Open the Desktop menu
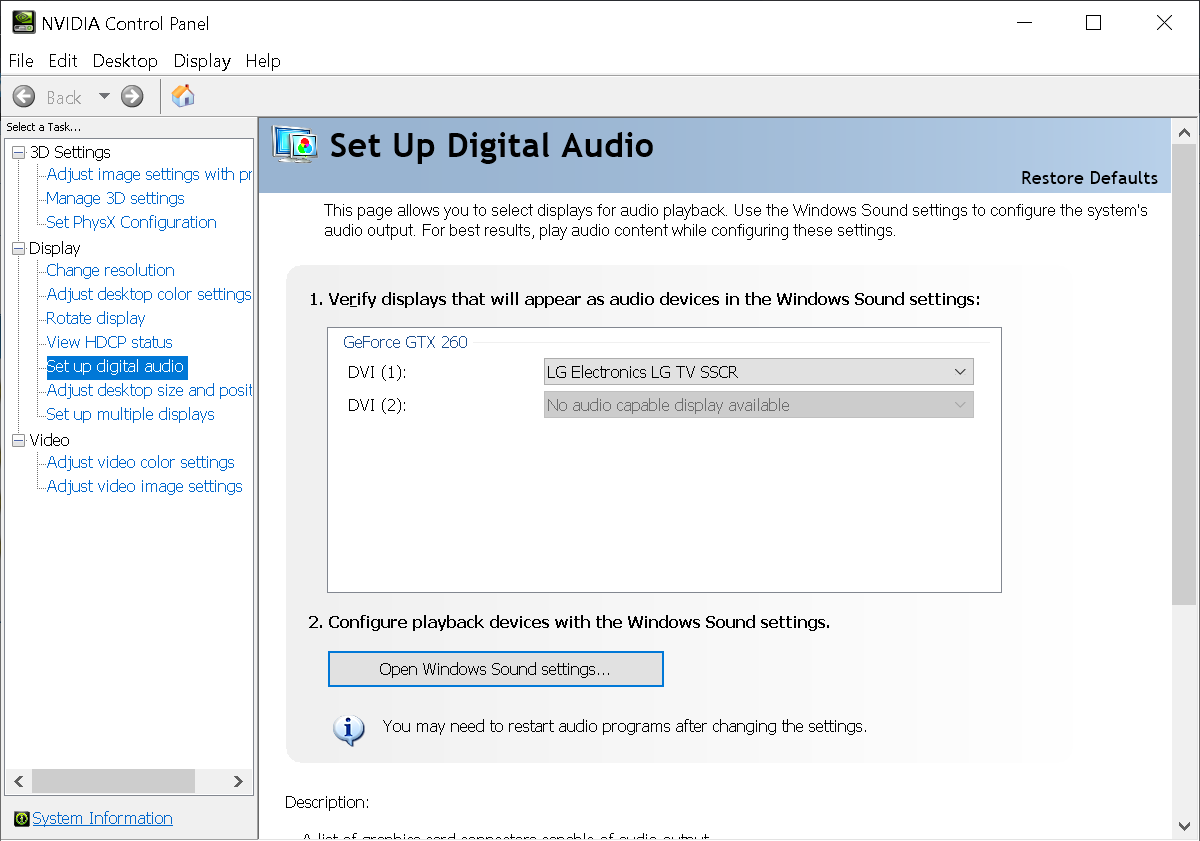 [125, 61]
